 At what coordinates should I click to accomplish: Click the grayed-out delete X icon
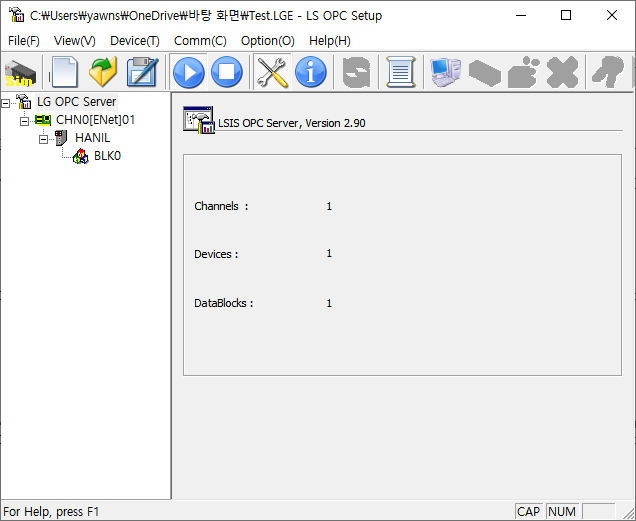tap(563, 73)
